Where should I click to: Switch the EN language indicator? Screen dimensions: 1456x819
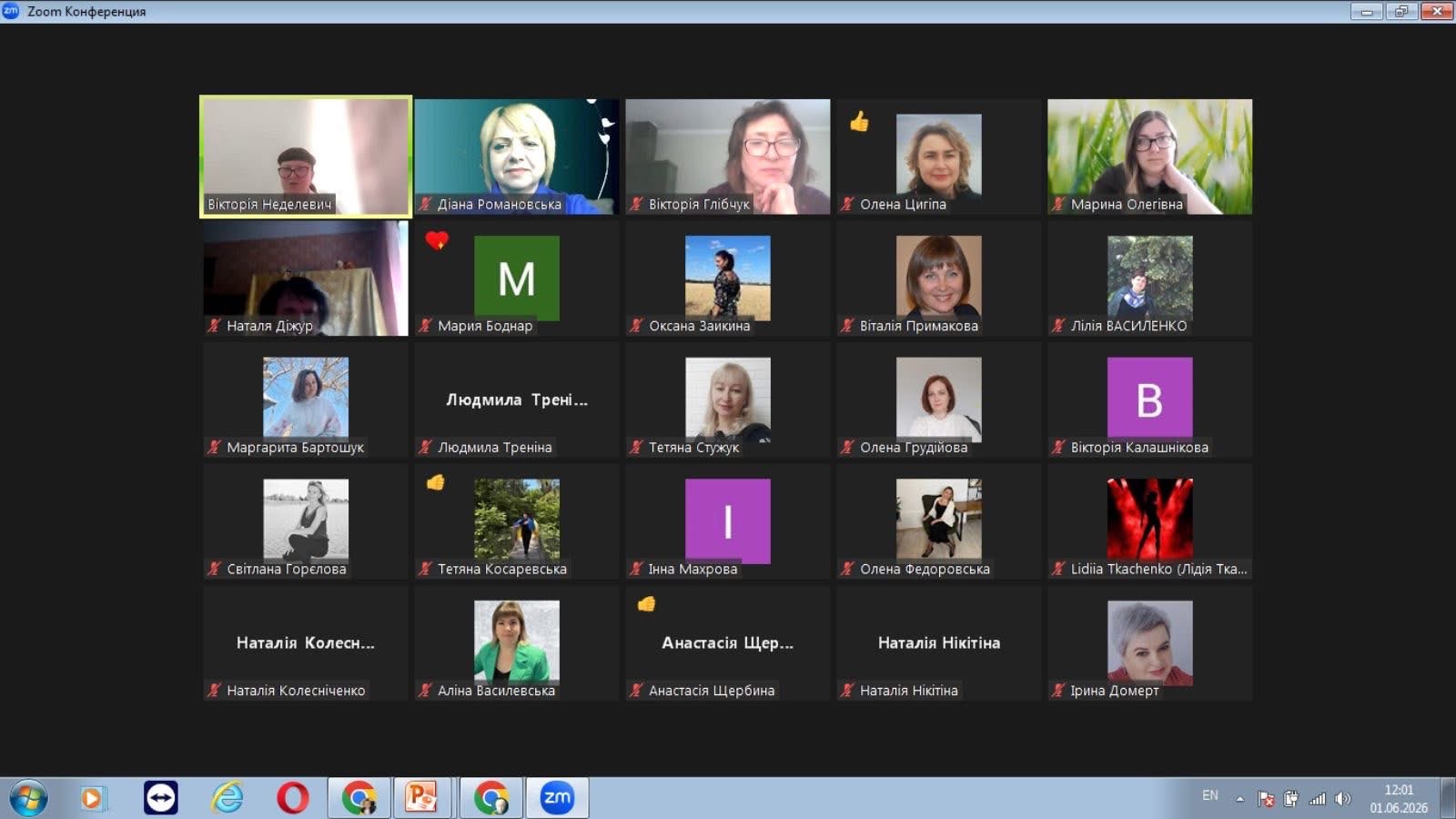point(1210,795)
